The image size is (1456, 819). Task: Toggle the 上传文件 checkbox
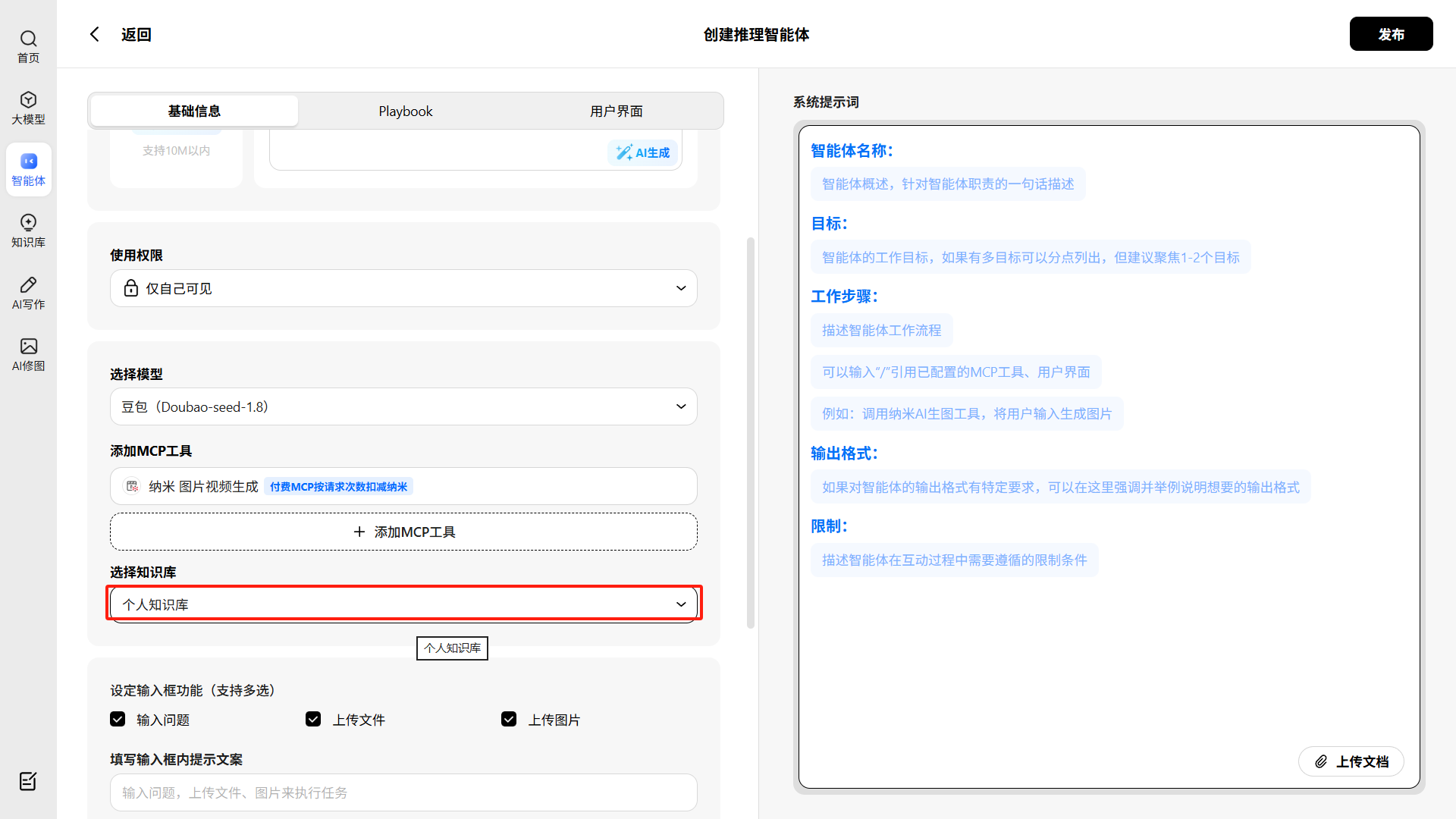[x=313, y=719]
